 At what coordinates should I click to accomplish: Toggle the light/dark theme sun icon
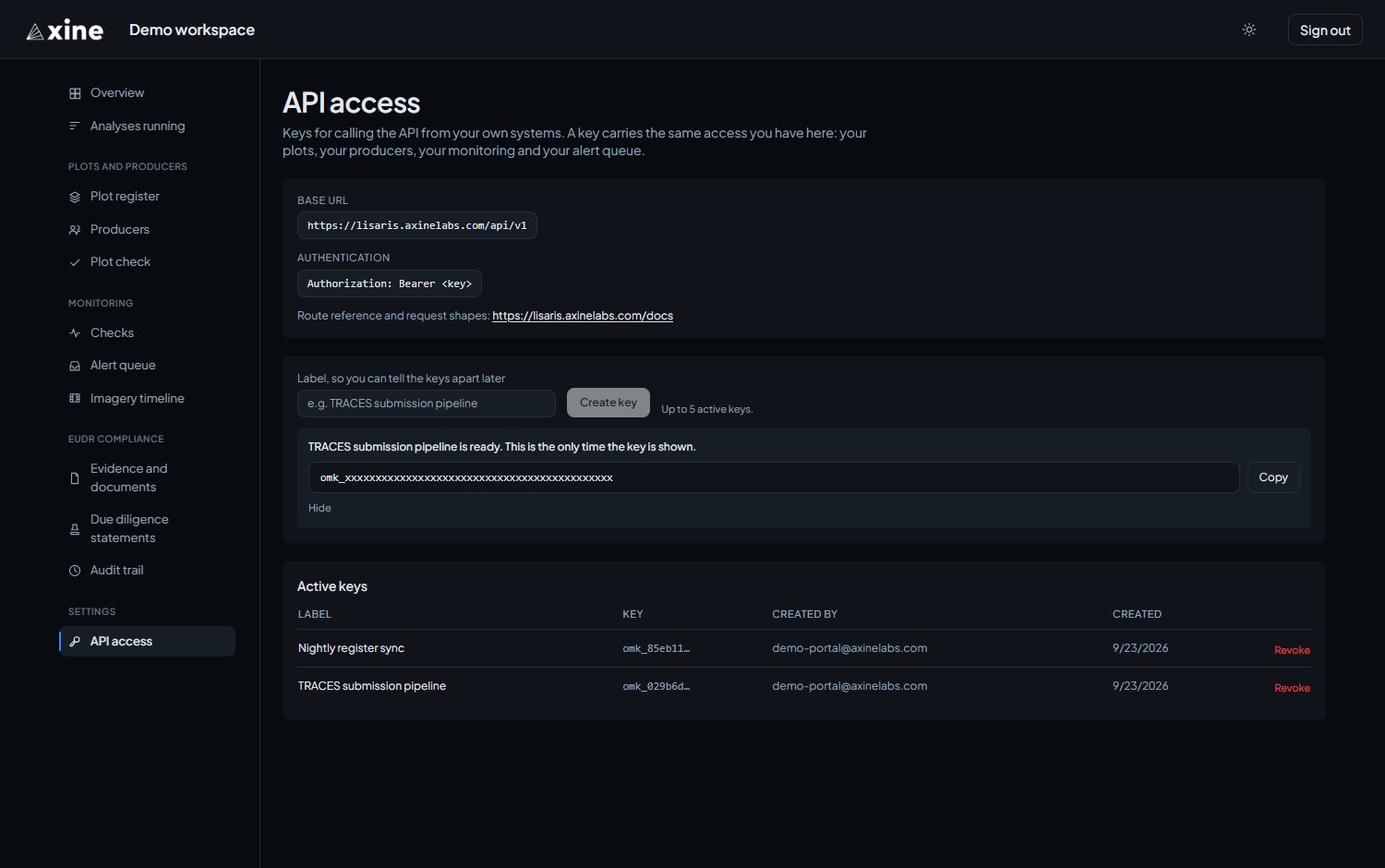[1249, 30]
